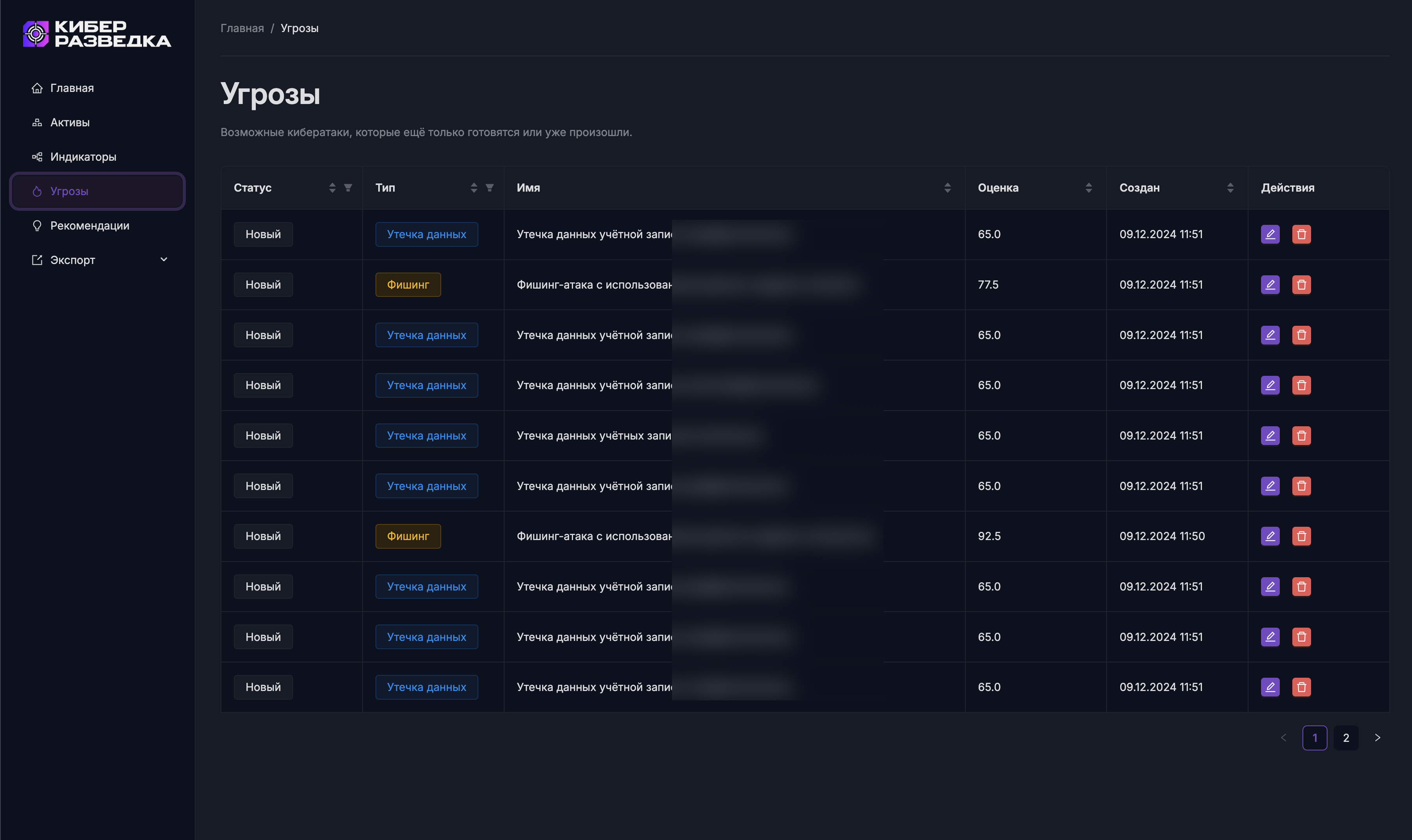Click the date 09.12.2024 11:50
1412x840 pixels.
coord(1162,536)
